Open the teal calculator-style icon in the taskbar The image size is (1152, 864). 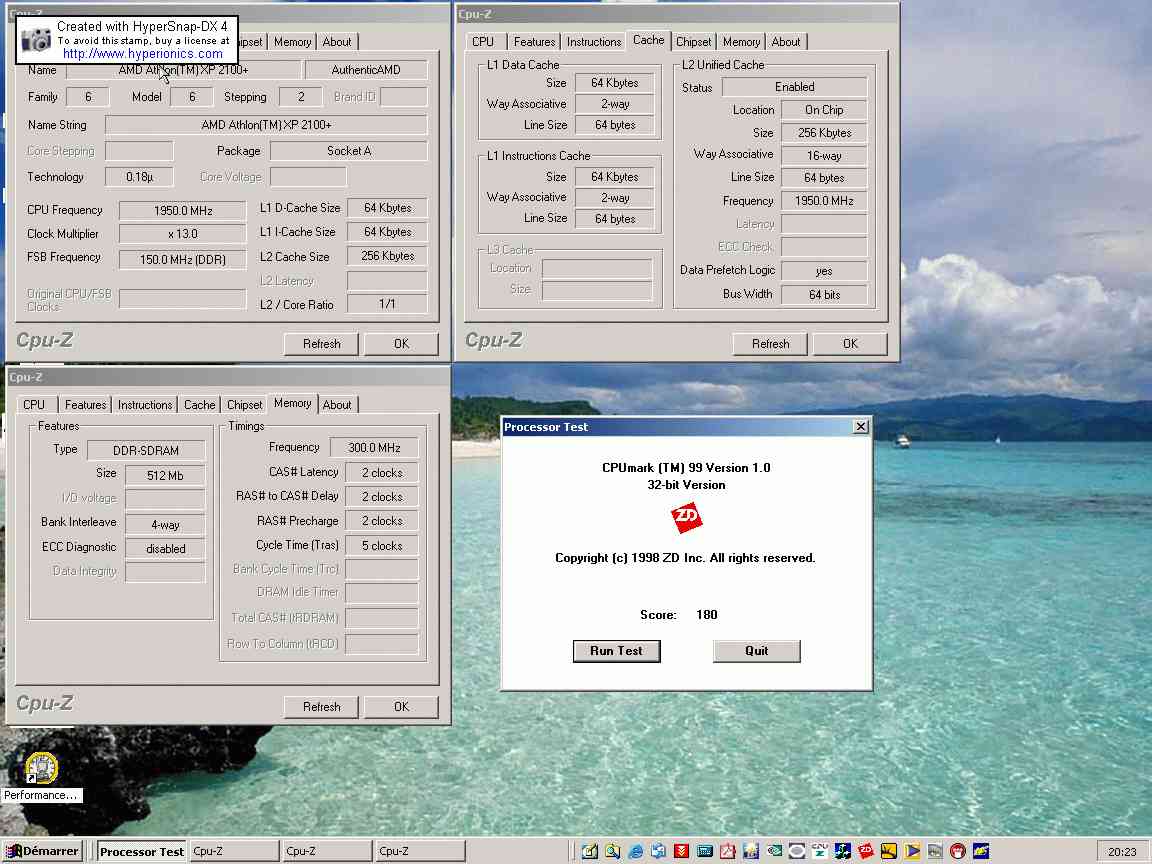point(705,851)
